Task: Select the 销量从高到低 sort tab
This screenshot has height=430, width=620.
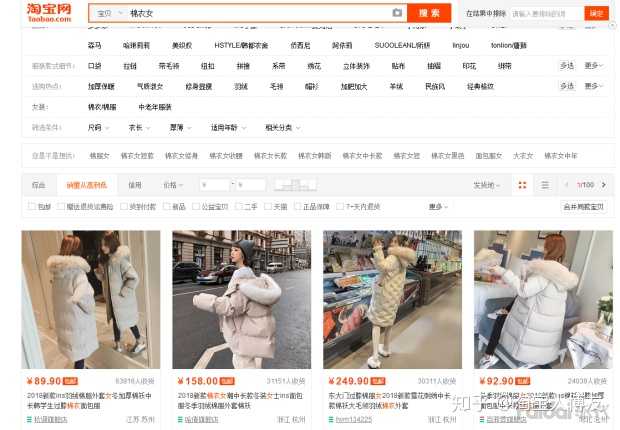Action: point(87,185)
